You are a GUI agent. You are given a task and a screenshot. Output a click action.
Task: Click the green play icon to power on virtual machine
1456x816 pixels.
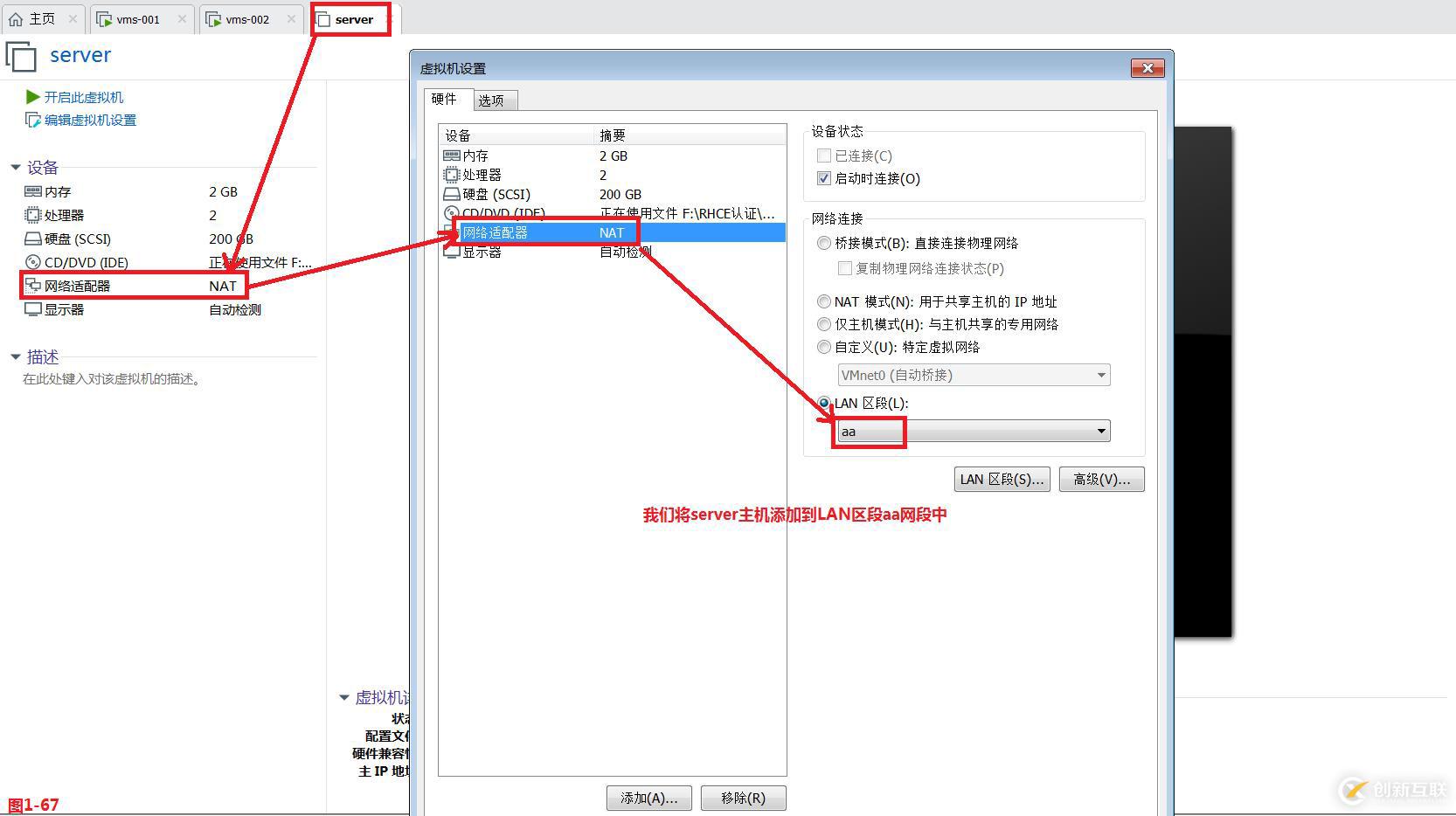coord(31,97)
